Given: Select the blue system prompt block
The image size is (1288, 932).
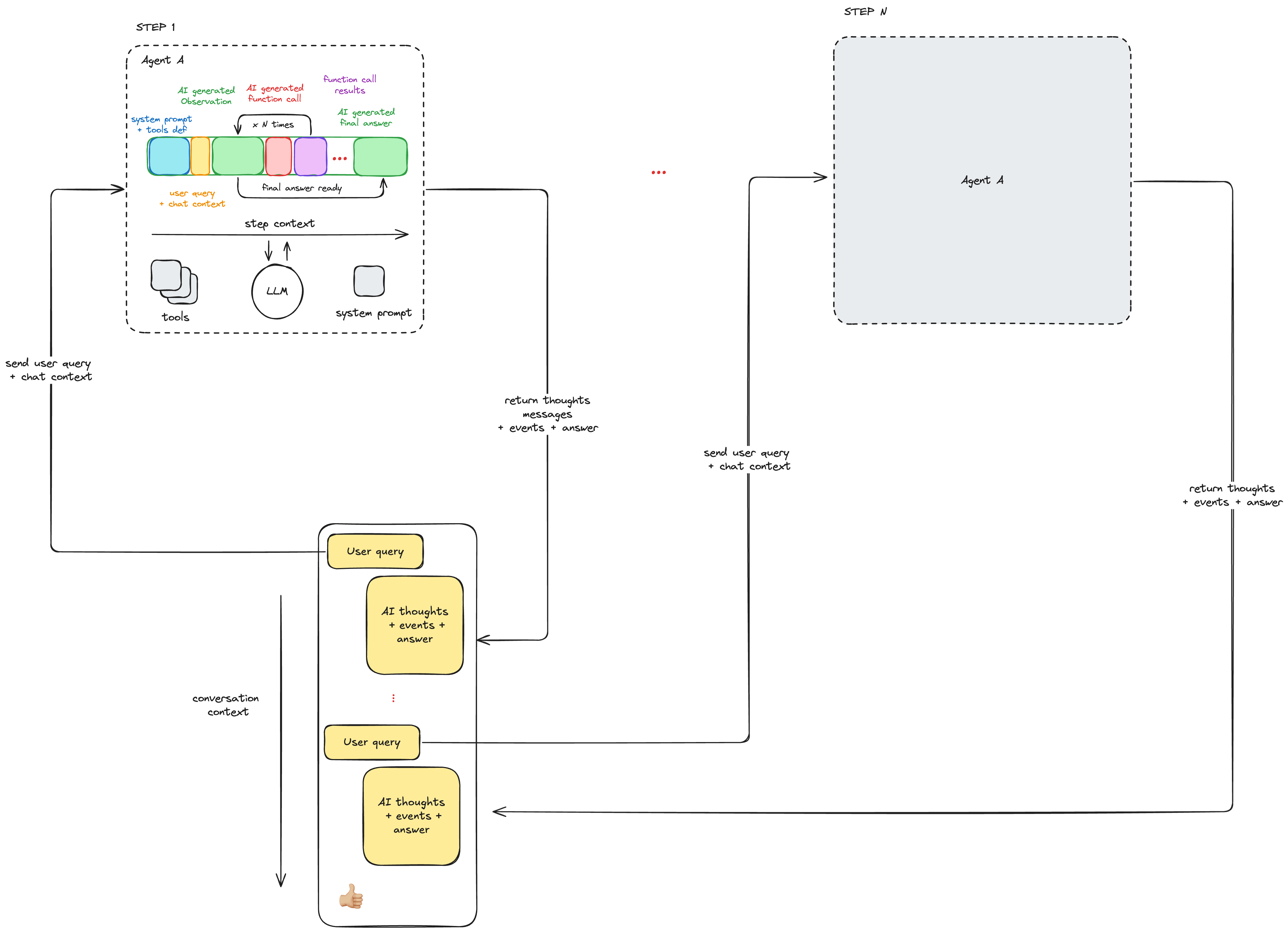Looking at the screenshot, I should click(x=169, y=156).
